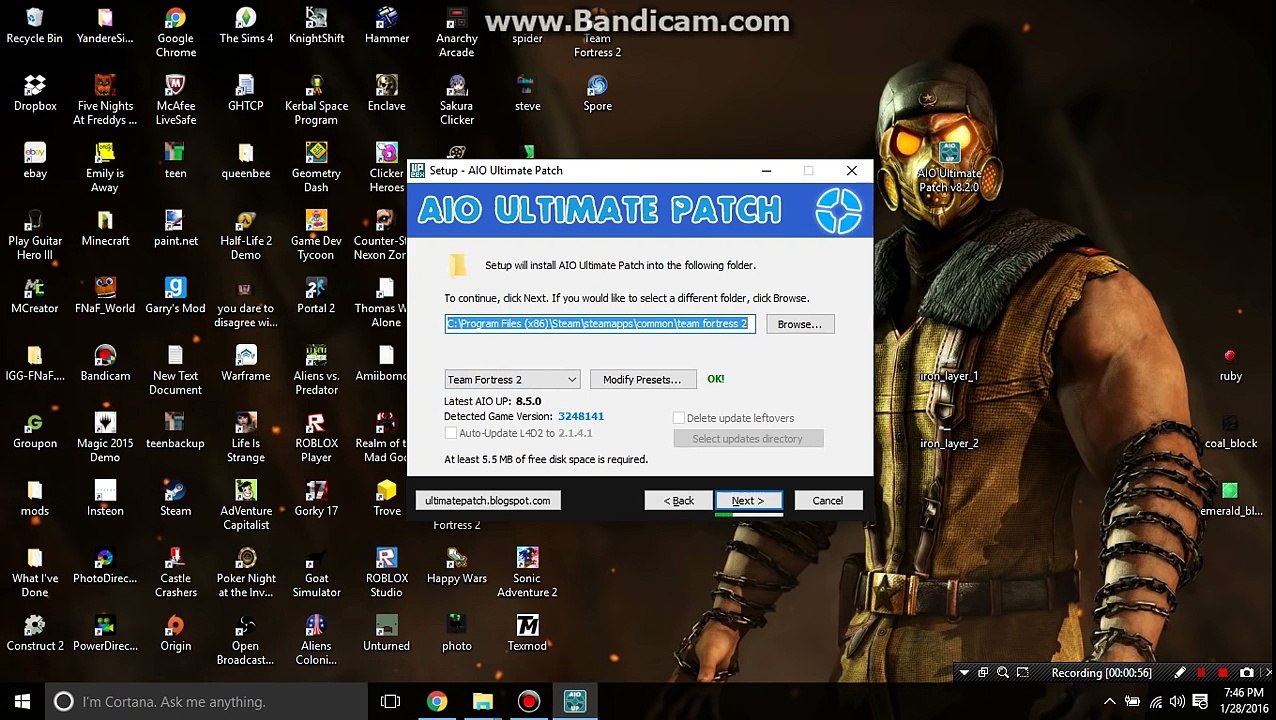The width and height of the screenshot is (1276, 720).
Task: Select the Goat Simulator desktop icon
Action: pos(316,572)
